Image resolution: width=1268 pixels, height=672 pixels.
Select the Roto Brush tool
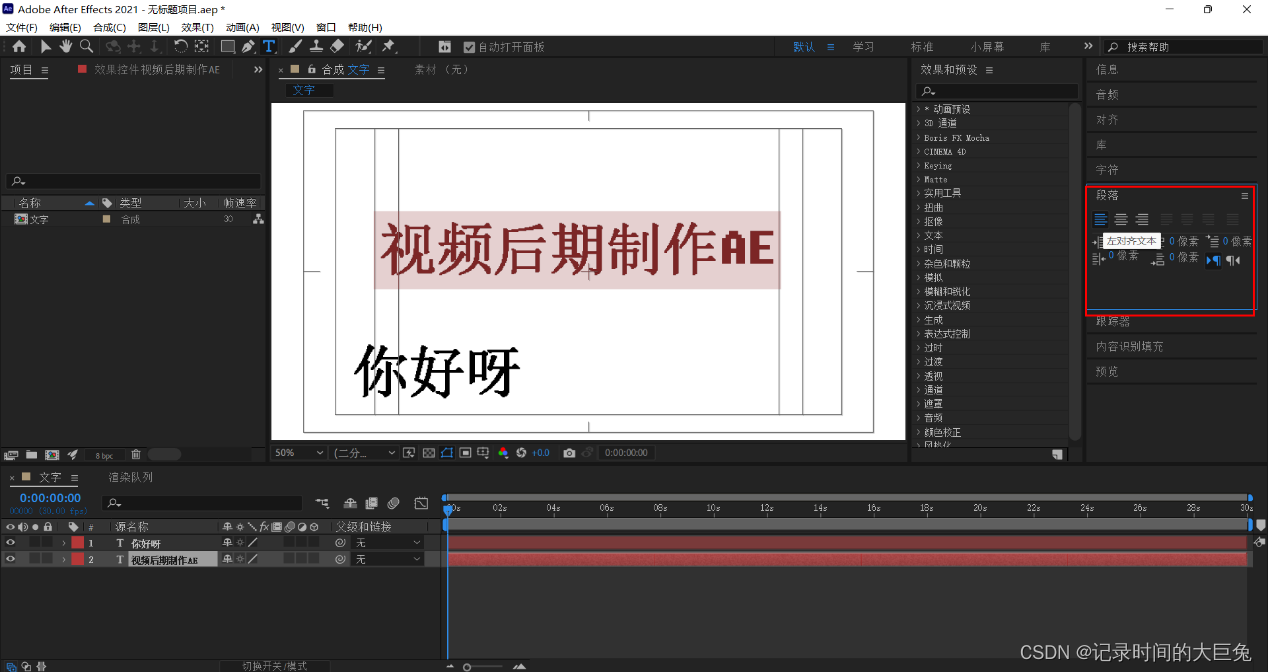pos(363,47)
